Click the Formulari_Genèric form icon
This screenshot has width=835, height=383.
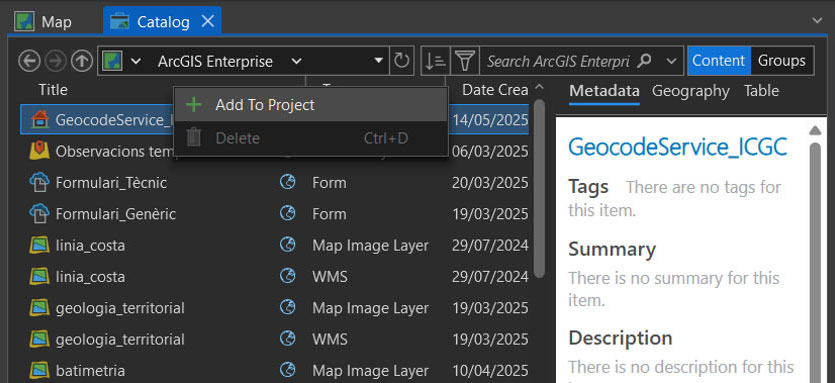click(x=39, y=214)
